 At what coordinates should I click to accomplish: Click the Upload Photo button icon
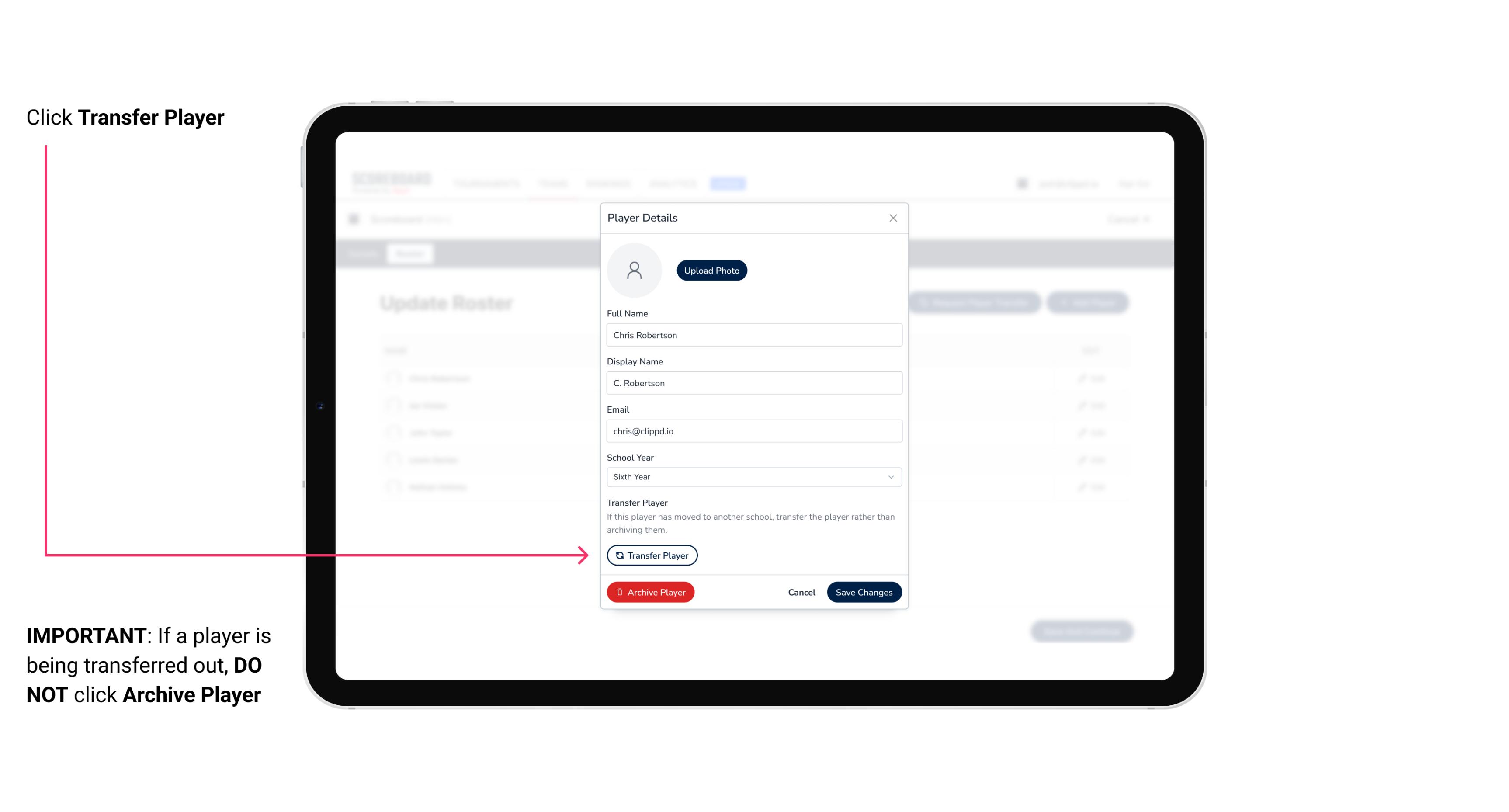coord(712,271)
